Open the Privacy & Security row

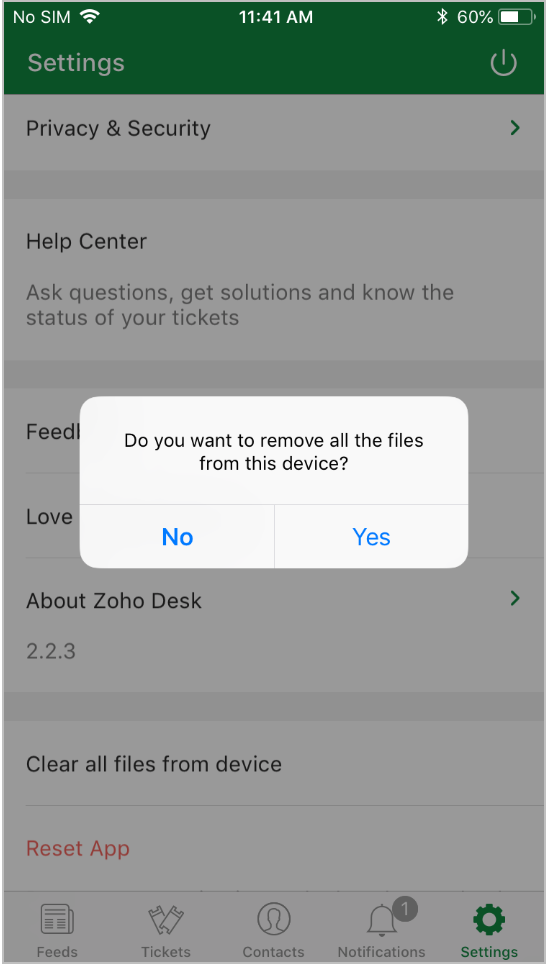coord(274,128)
